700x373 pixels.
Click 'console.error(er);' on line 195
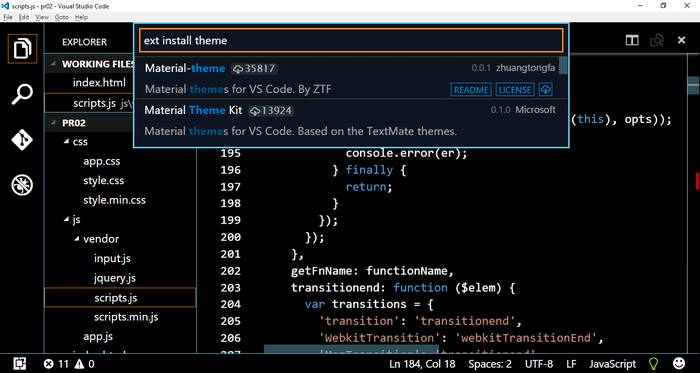[x=406, y=153]
